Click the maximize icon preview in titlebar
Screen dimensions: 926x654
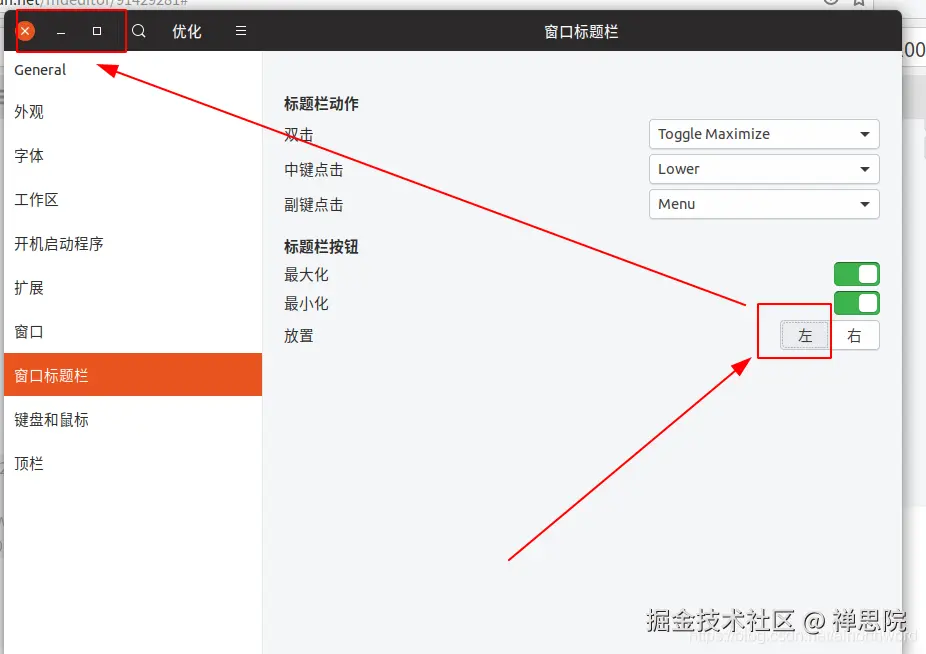(x=97, y=31)
